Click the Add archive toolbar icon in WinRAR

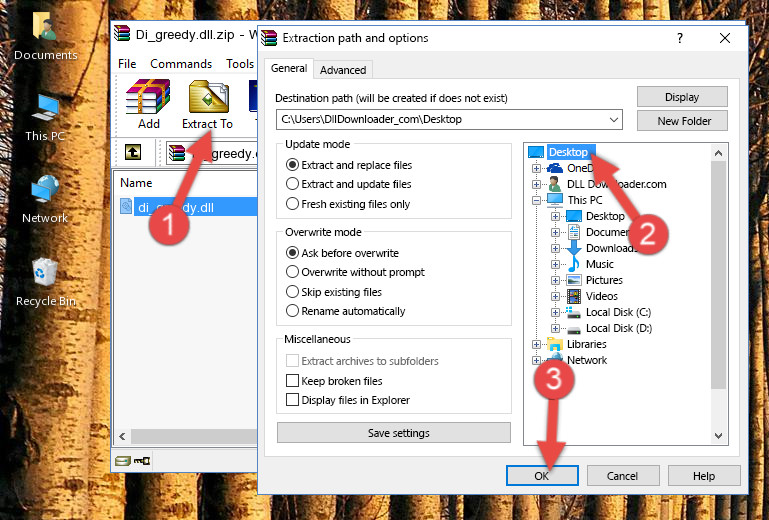coord(148,104)
